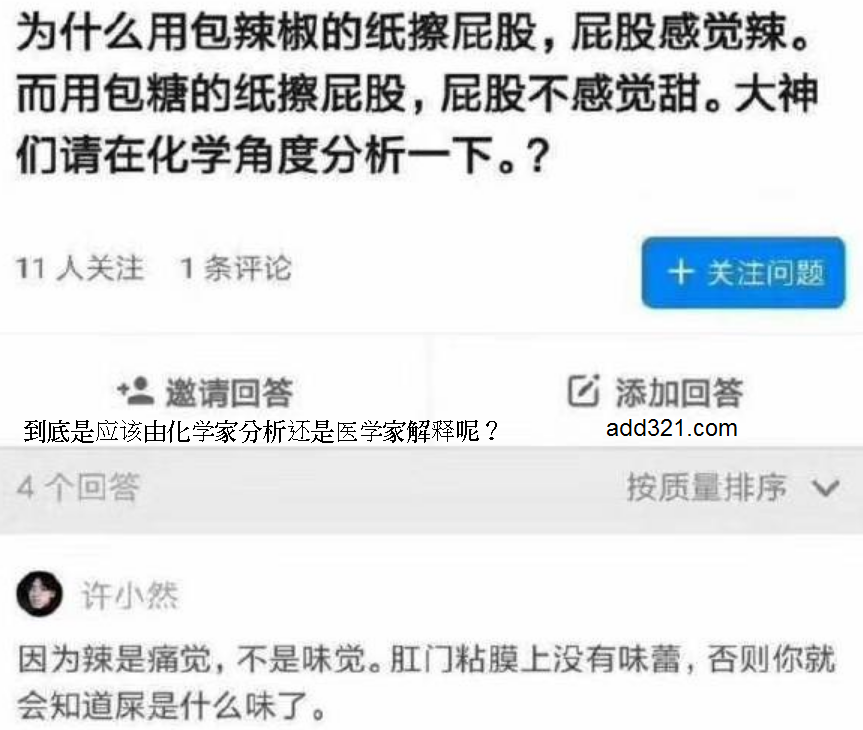Image resolution: width=863 pixels, height=730 pixels.
Task: Select 添加回答 add an answer
Action: (x=656, y=391)
